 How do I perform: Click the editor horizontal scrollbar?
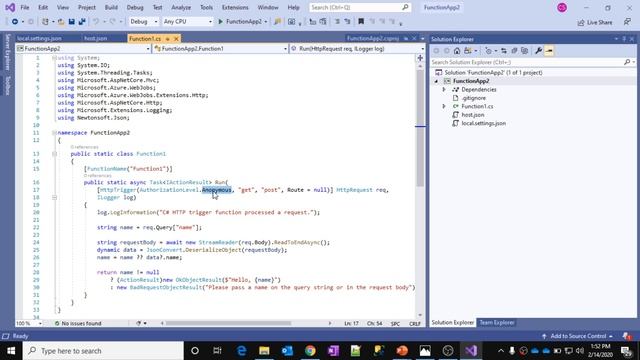pos(228,323)
